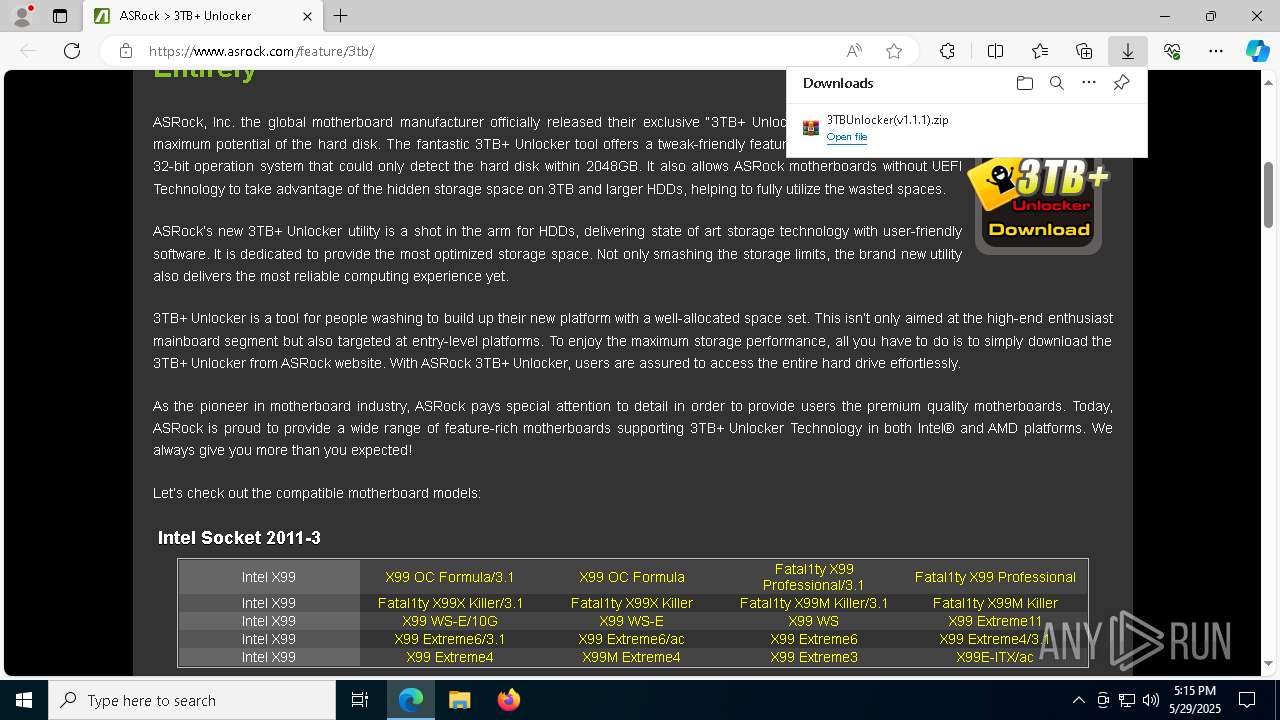Open the Fatal1ty X99 Professional link
This screenshot has width=1280, height=720.
coord(995,577)
